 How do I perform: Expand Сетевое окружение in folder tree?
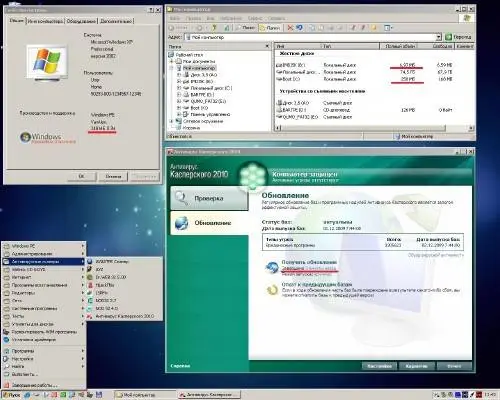[172, 121]
